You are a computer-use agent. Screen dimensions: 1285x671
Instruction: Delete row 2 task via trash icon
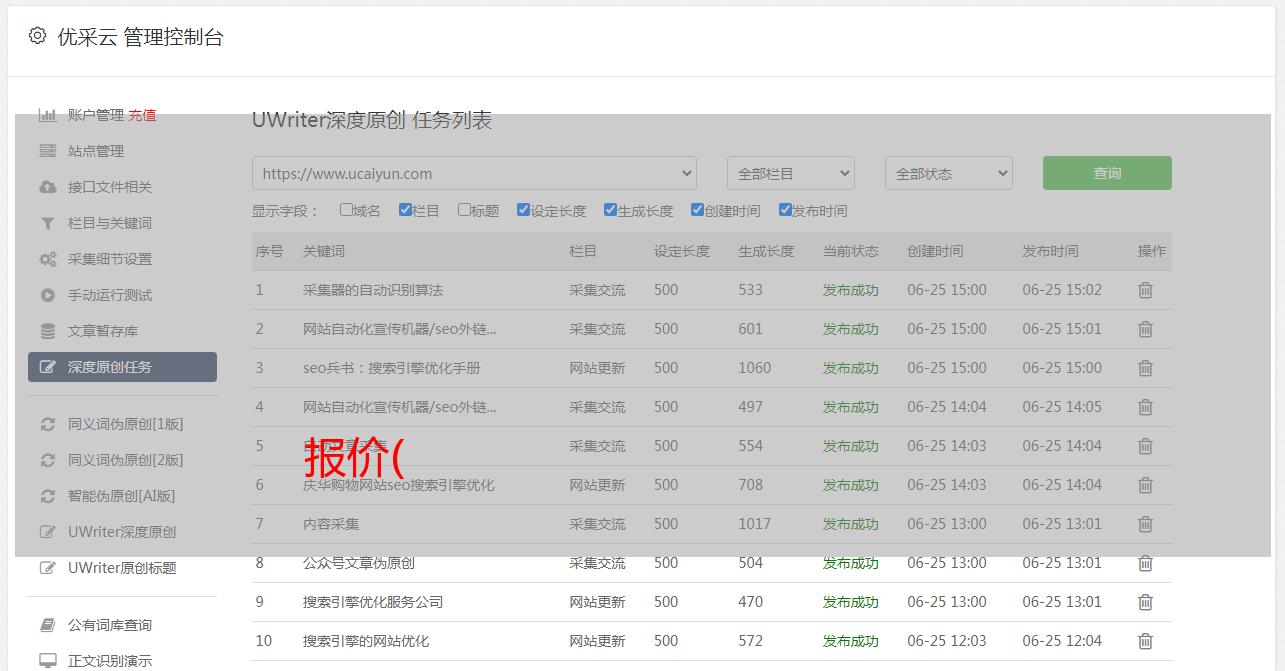[1145, 329]
